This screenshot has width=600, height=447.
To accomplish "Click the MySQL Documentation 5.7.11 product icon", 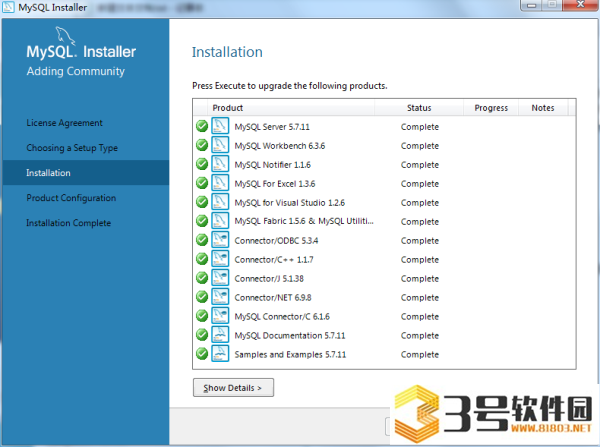I will pos(220,334).
